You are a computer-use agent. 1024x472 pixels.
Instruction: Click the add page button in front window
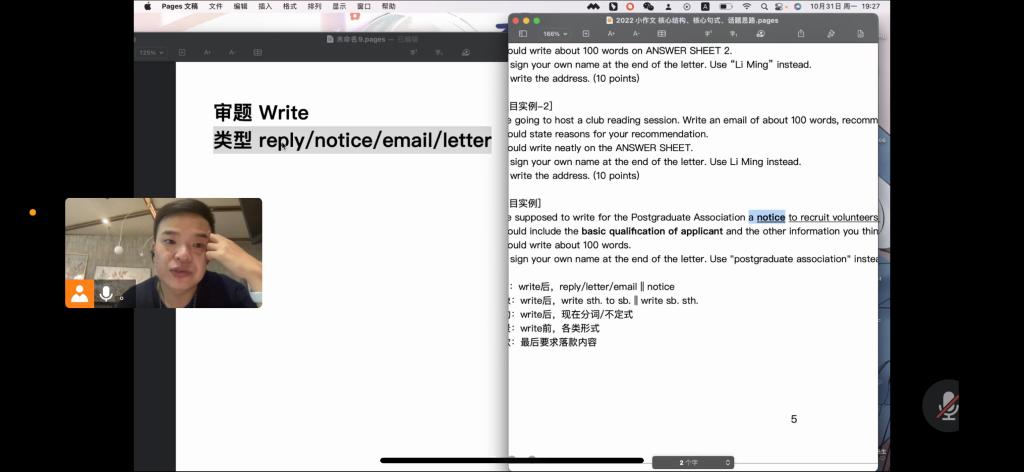(x=586, y=34)
